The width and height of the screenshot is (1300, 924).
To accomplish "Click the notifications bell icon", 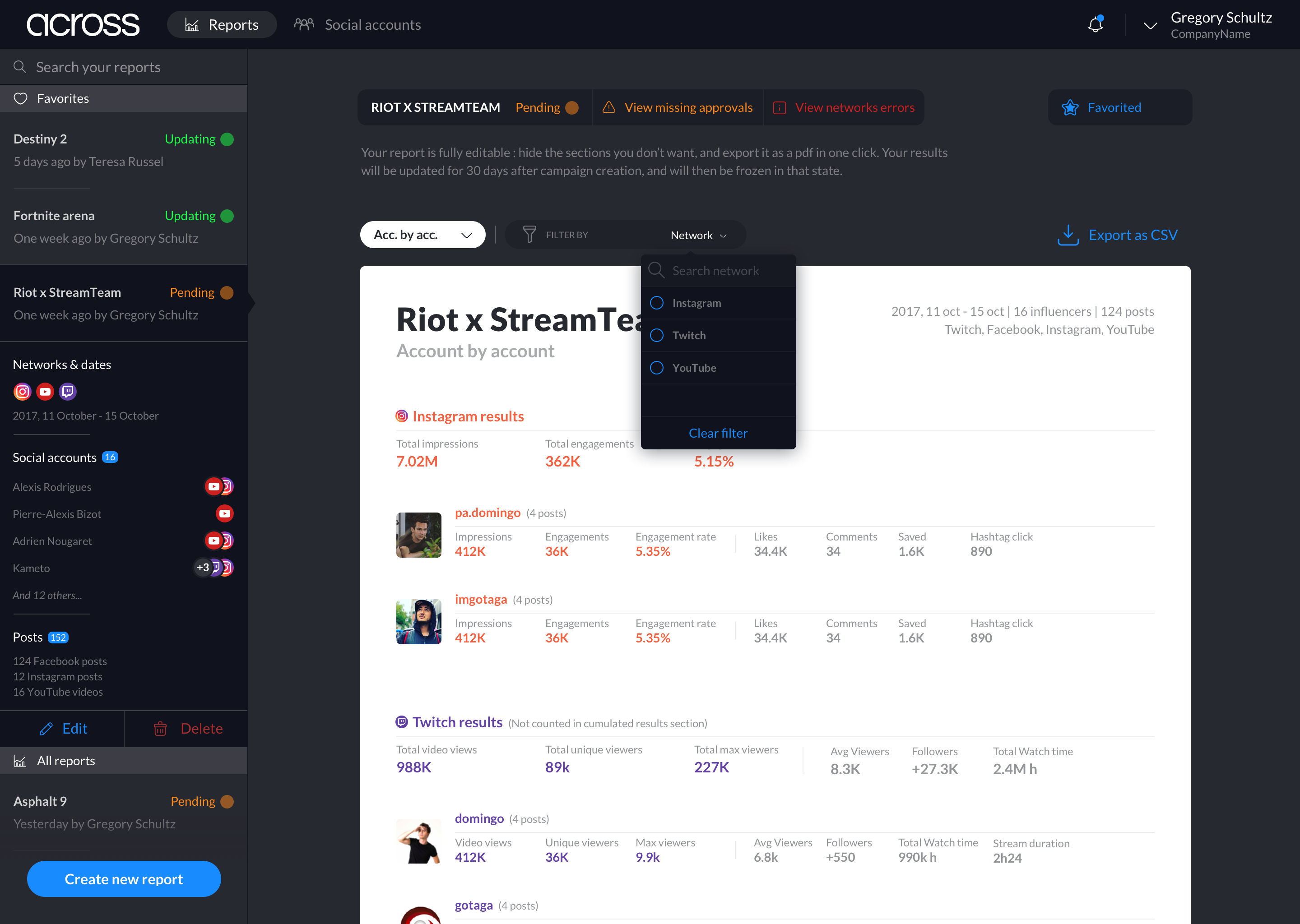I will tap(1095, 24).
